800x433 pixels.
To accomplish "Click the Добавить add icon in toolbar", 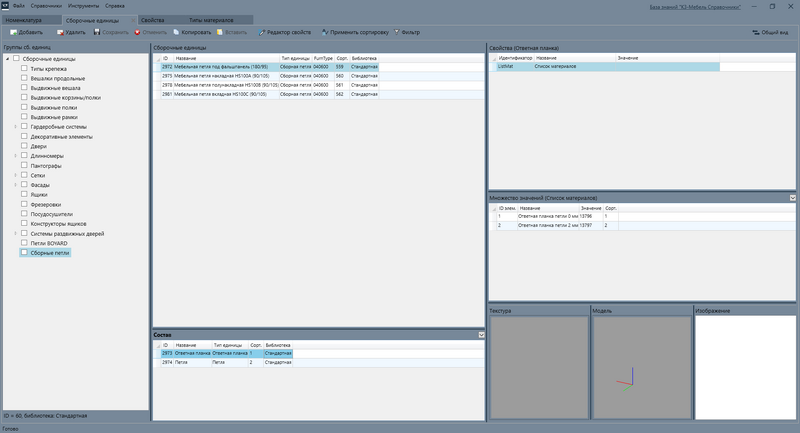I will click(13, 32).
